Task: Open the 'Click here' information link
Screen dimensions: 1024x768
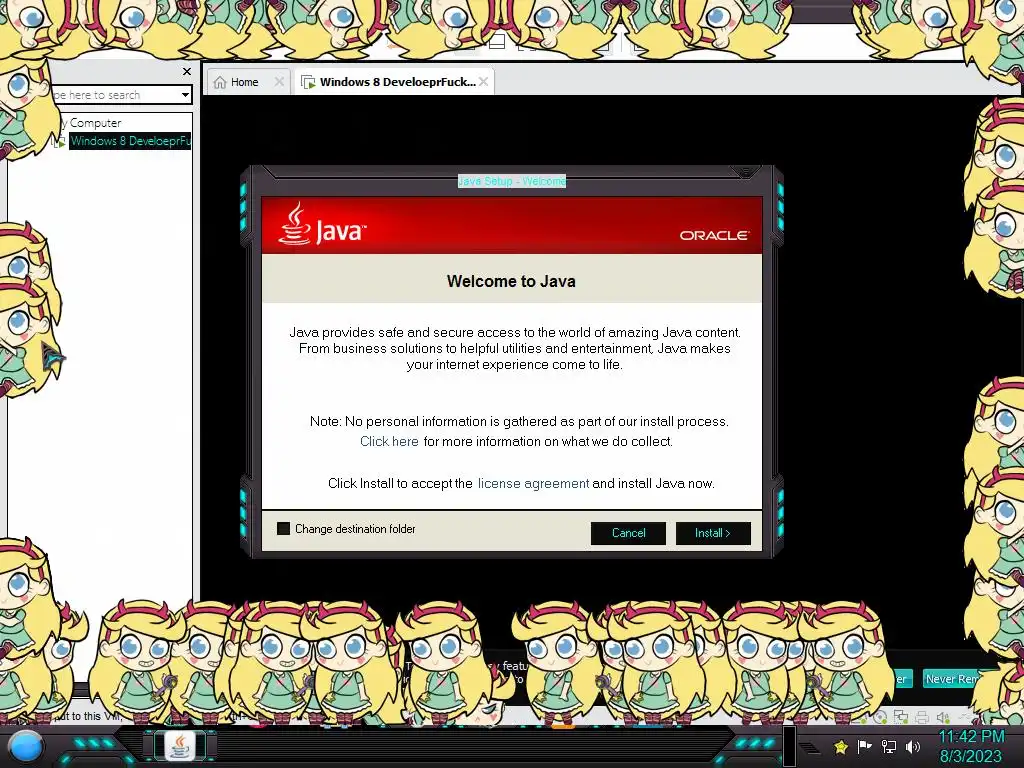Action: (x=389, y=441)
